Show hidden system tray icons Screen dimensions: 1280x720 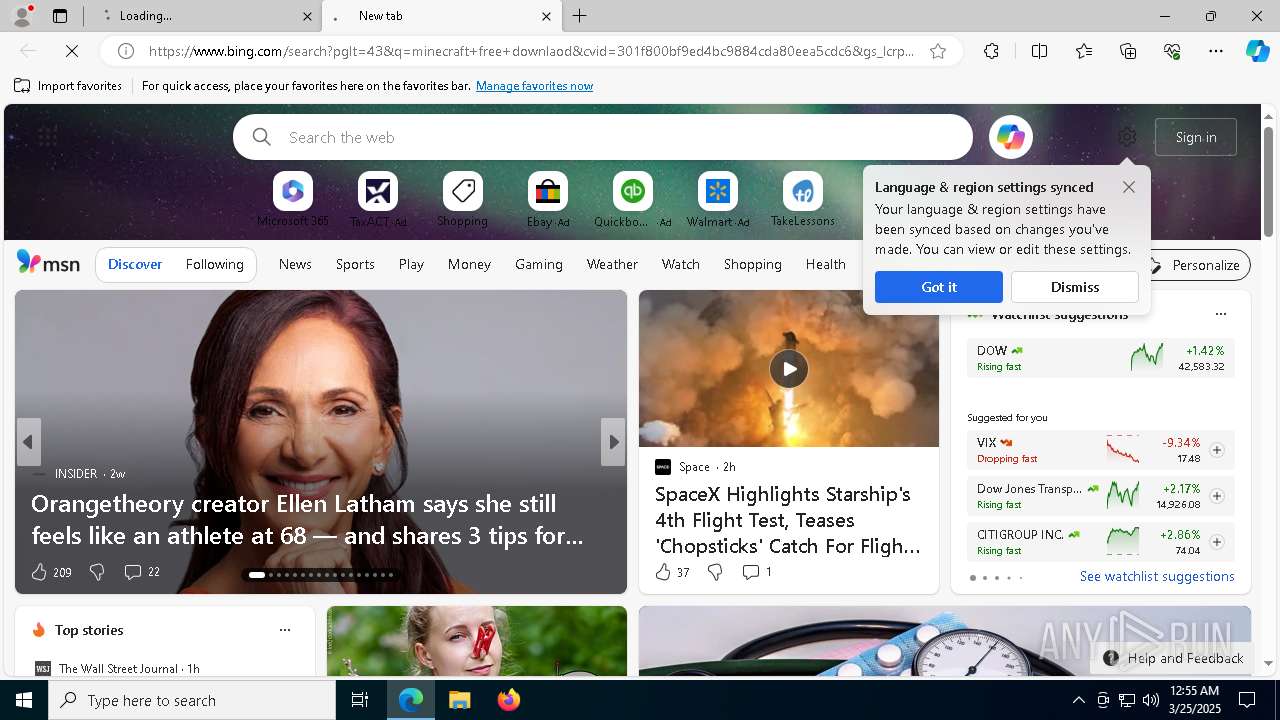click(x=1078, y=700)
